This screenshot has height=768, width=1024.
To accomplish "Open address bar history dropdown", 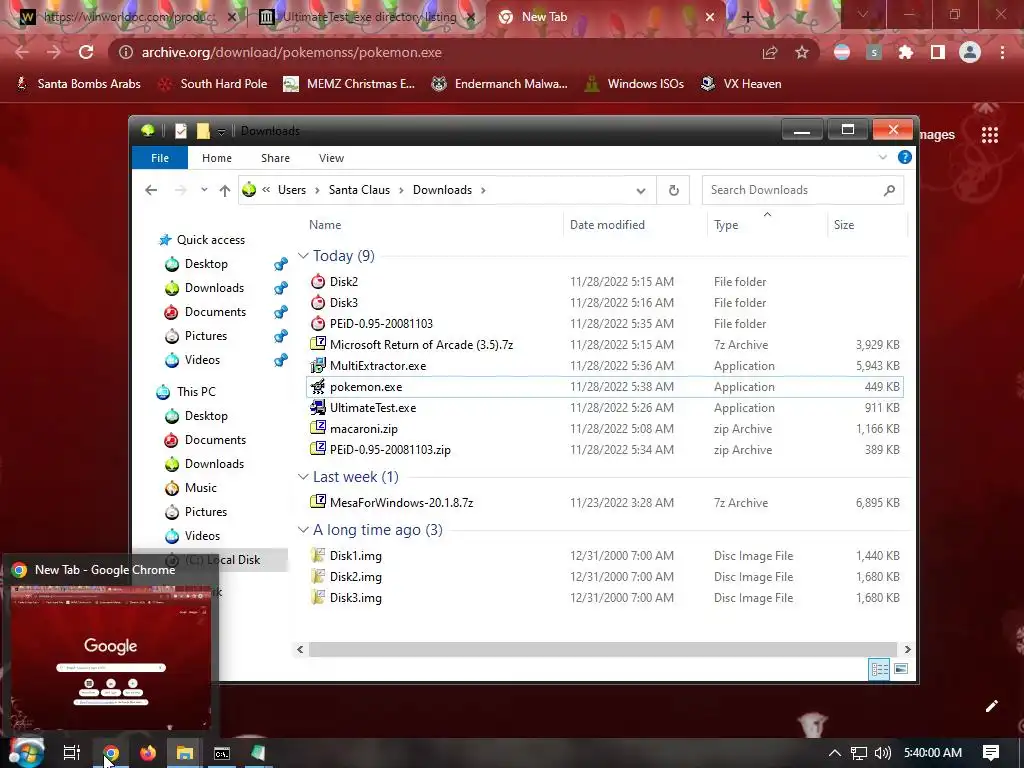I will (641, 191).
